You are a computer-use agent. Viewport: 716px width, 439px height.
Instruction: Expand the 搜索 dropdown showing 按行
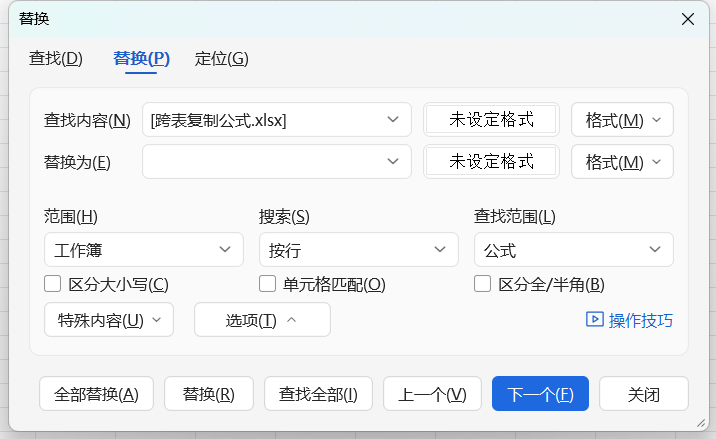[358, 250]
